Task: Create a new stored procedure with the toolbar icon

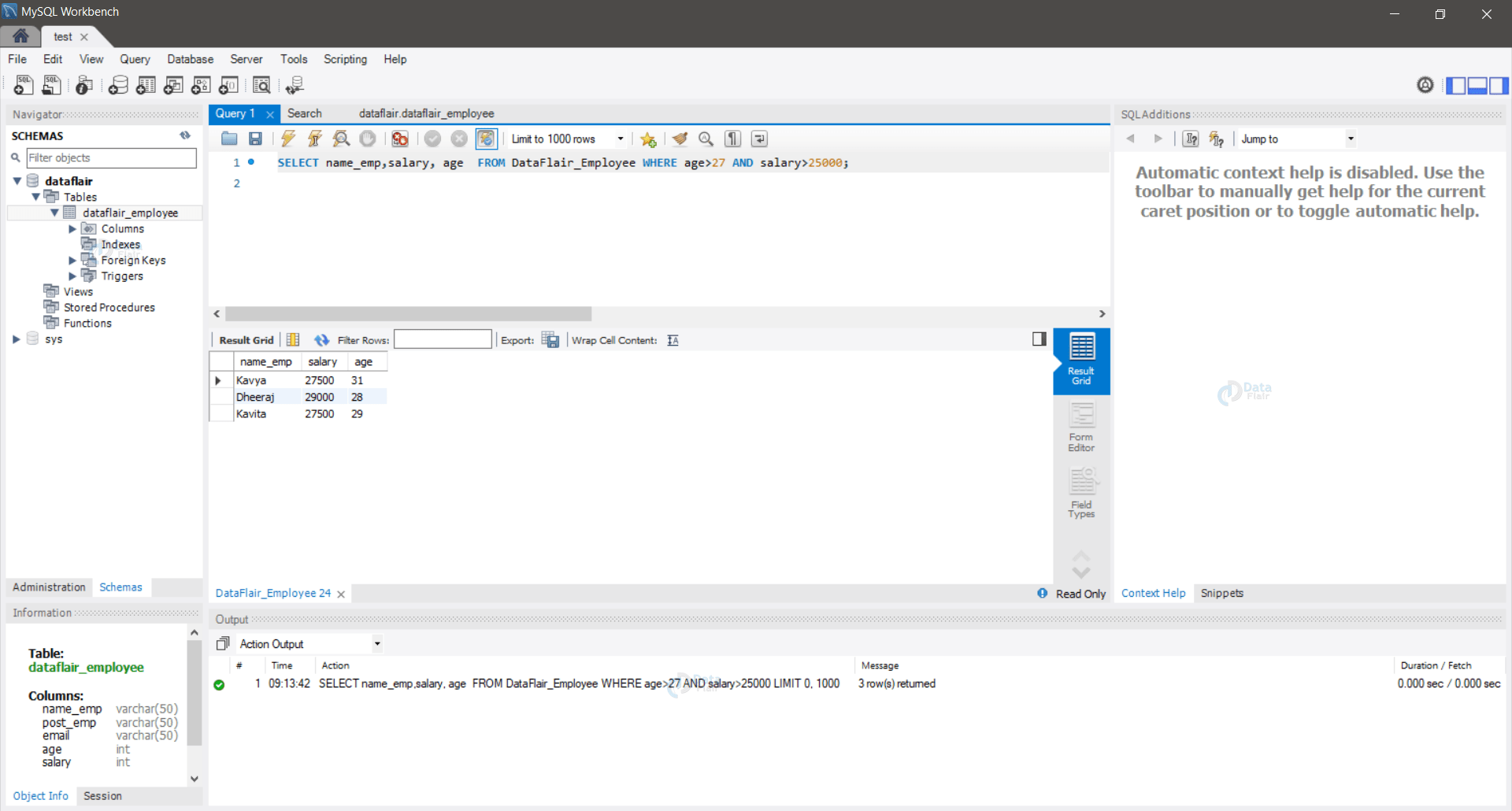Action: [x=201, y=85]
